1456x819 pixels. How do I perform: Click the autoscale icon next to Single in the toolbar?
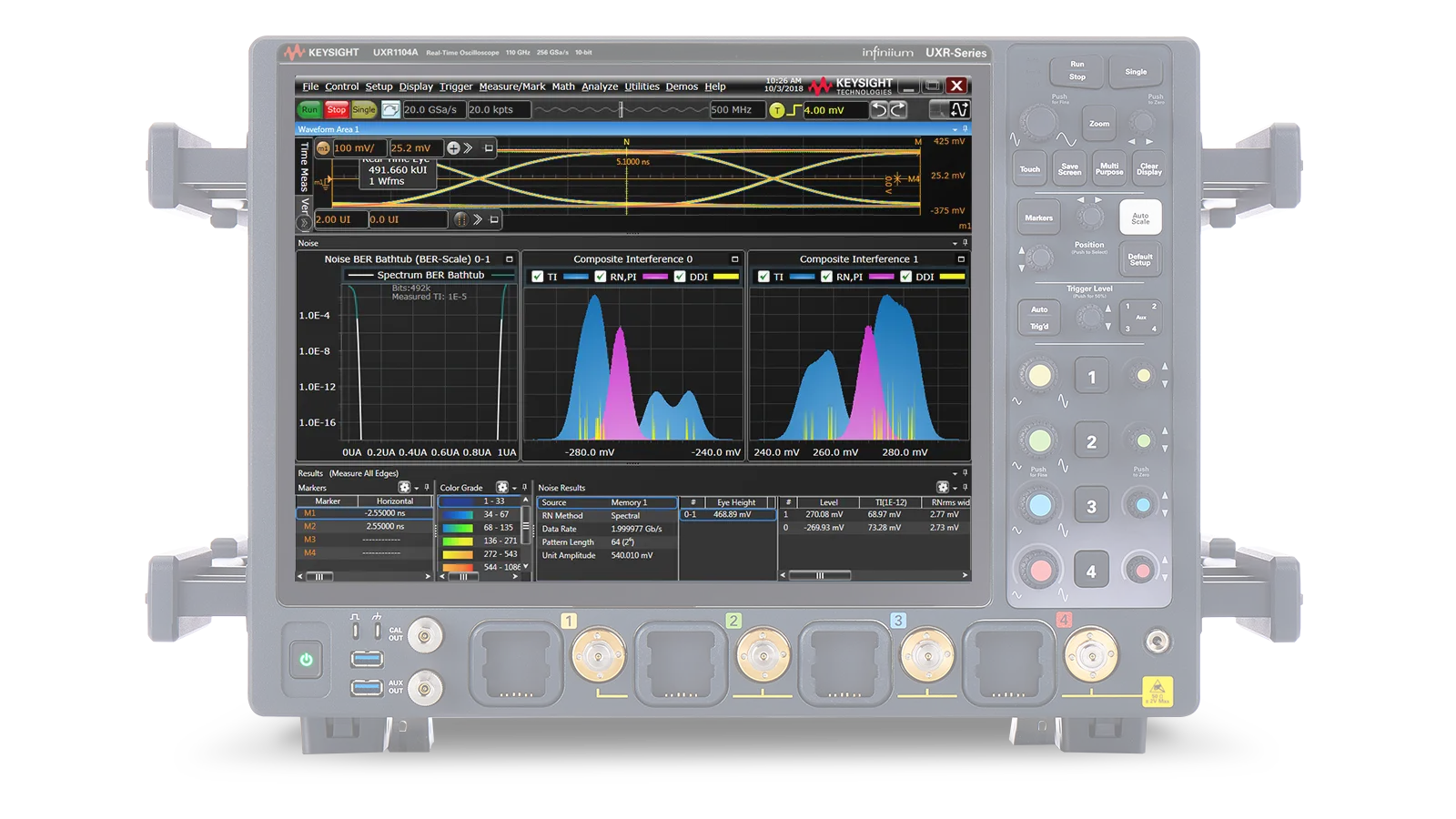(x=390, y=110)
